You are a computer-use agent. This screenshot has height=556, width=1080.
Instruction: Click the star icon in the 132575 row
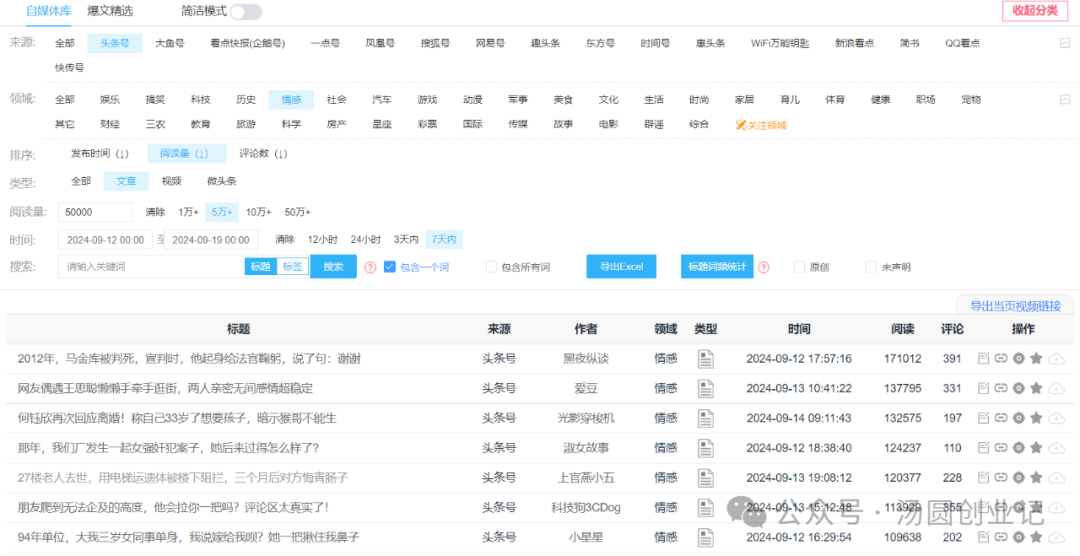(x=1036, y=418)
